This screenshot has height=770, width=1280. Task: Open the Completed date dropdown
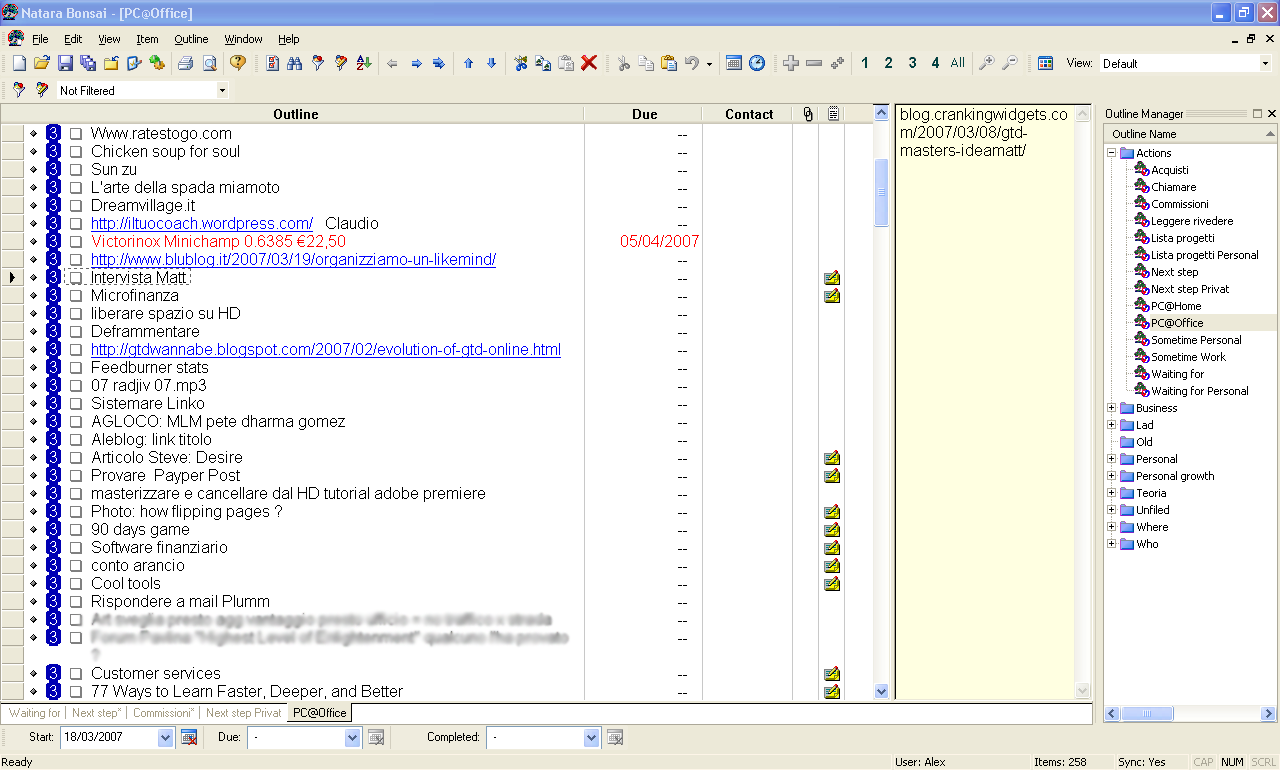pos(592,738)
